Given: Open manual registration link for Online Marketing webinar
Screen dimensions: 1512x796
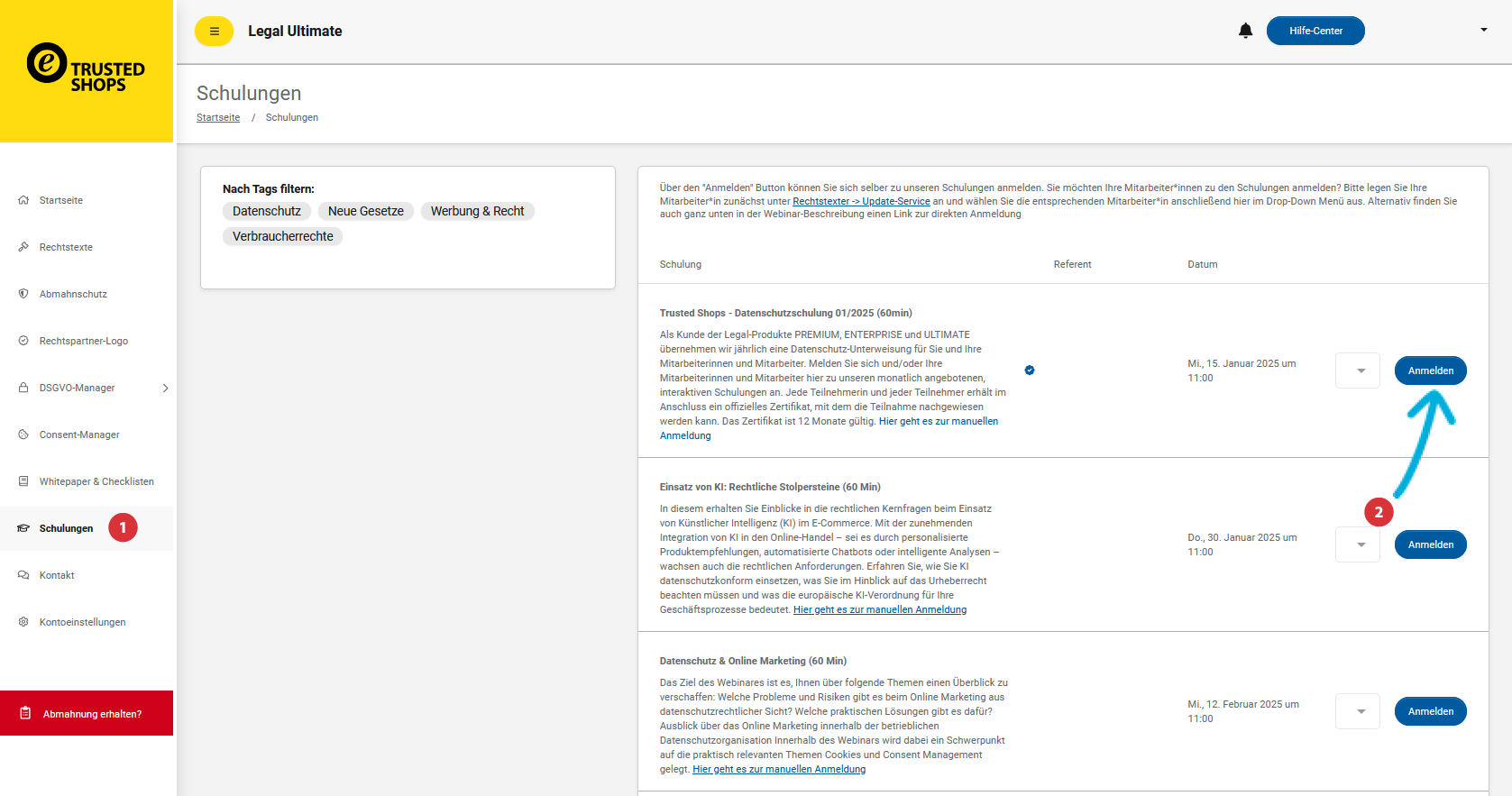Looking at the screenshot, I should point(779,769).
